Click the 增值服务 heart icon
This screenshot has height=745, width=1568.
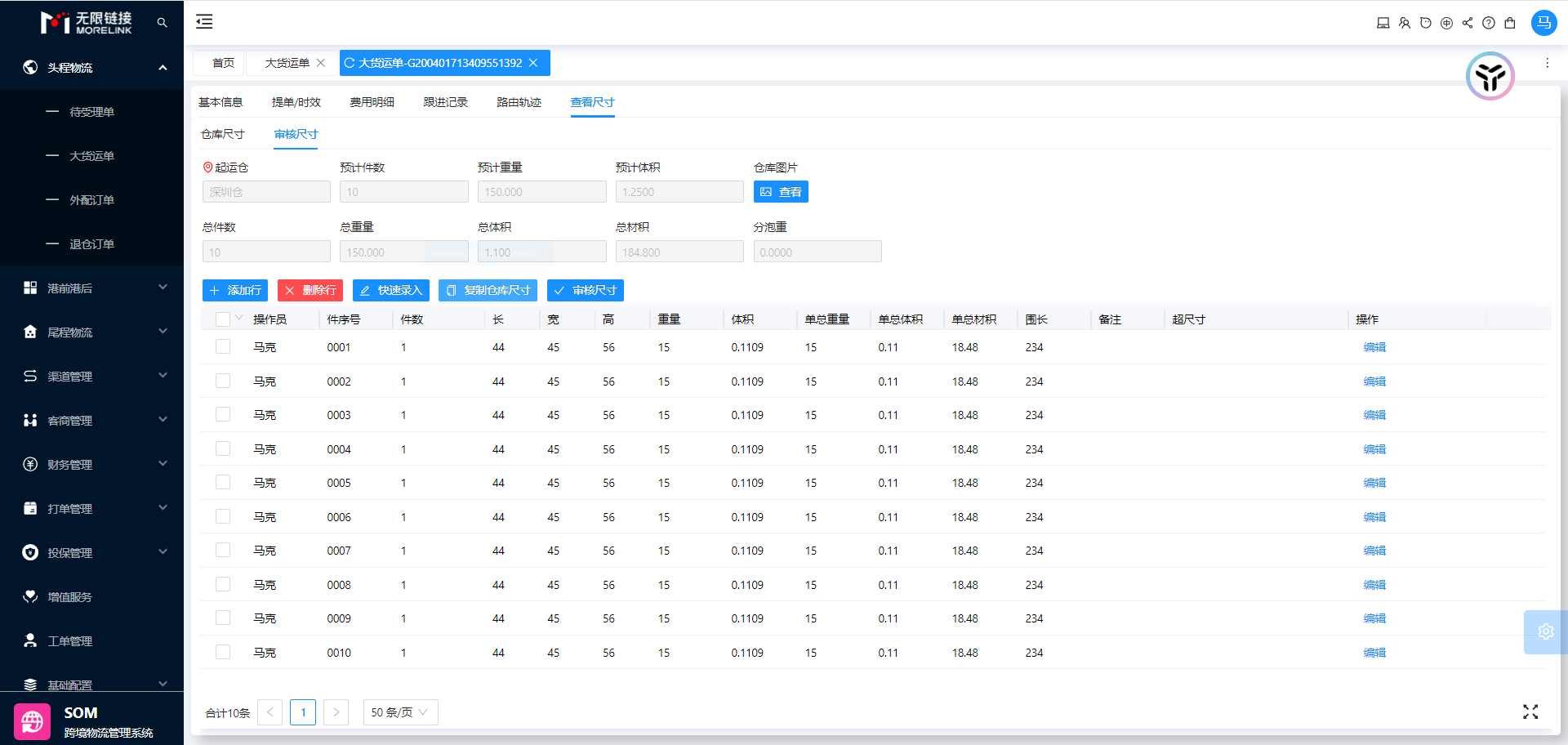[x=30, y=596]
